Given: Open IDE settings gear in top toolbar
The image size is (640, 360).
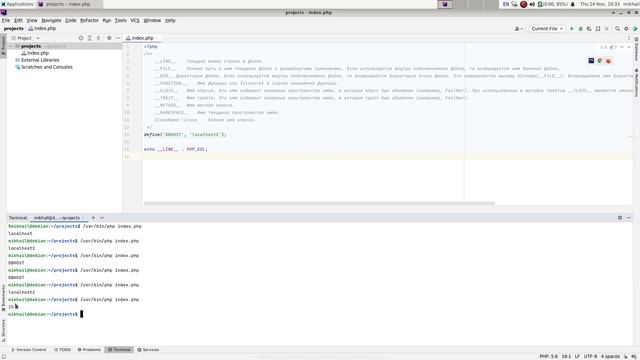Looking at the screenshot, I should [626, 29].
